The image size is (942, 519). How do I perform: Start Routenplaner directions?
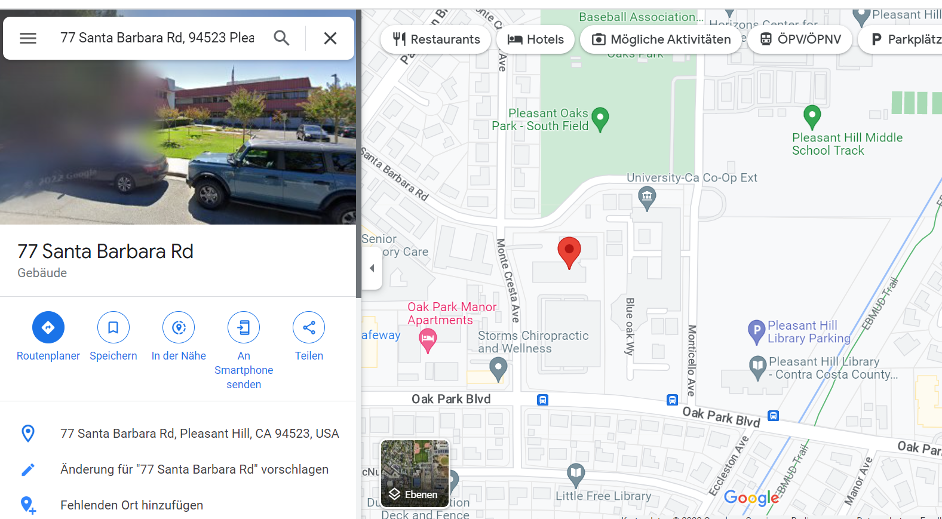[x=48, y=327]
